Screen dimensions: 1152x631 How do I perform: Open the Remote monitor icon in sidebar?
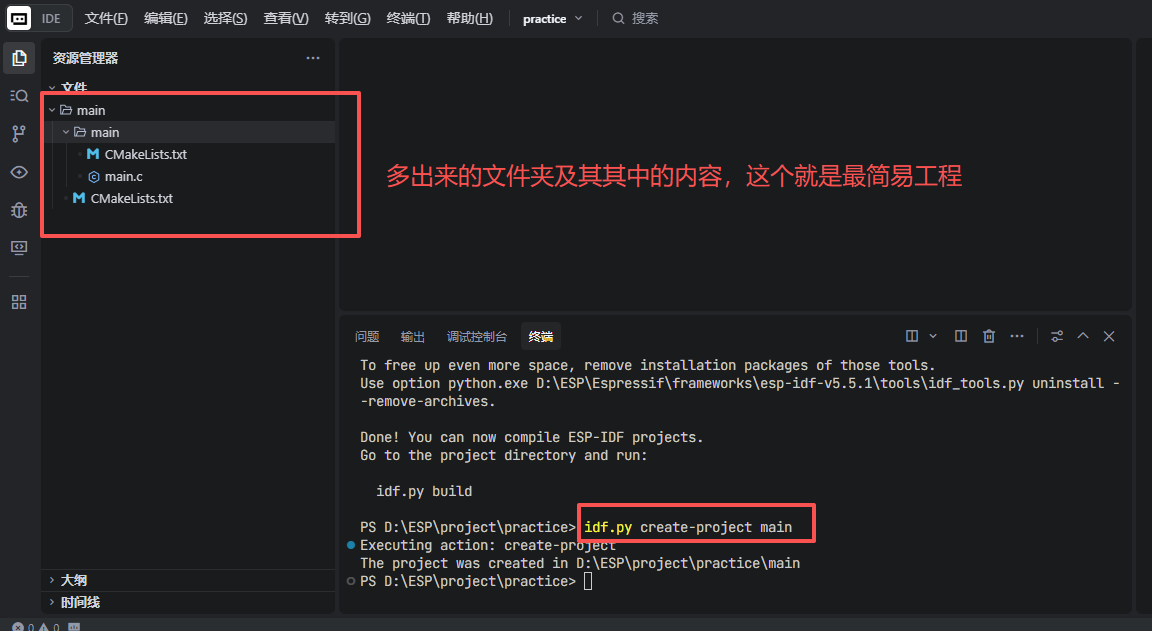click(19, 248)
